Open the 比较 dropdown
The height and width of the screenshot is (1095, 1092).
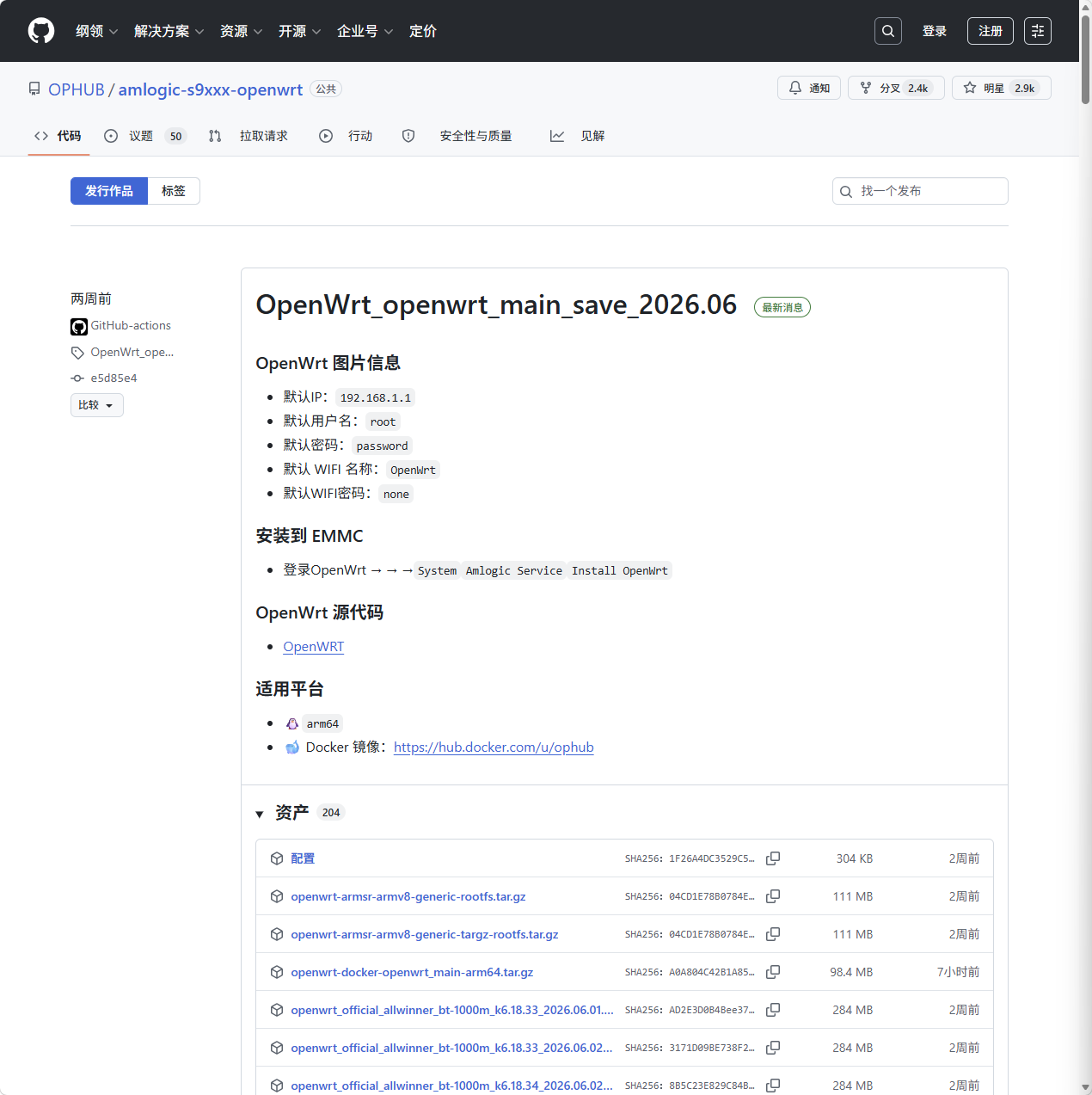tap(97, 405)
